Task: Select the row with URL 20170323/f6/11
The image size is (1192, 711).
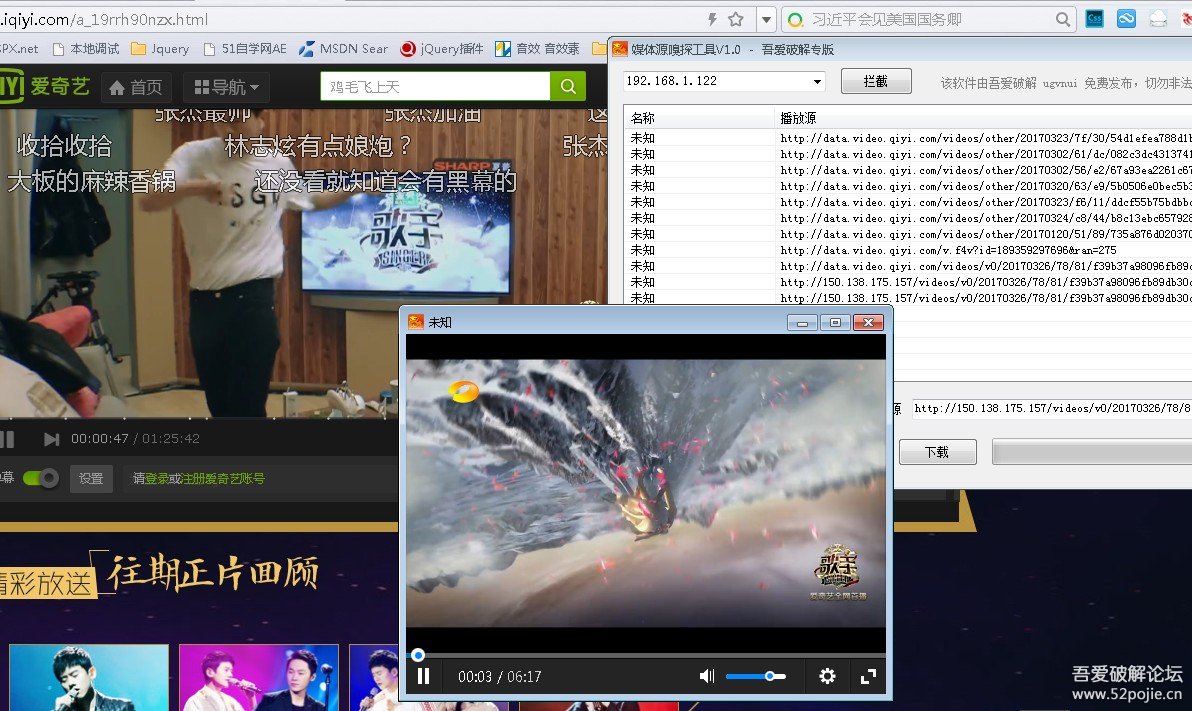Action: coord(908,202)
